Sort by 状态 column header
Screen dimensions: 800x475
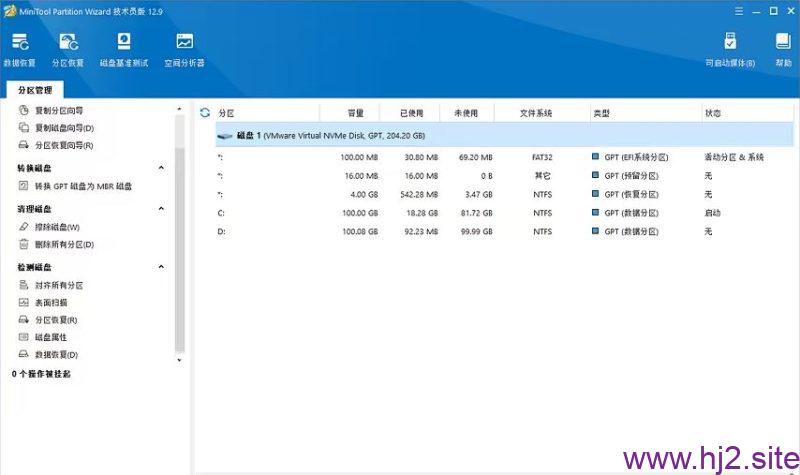point(713,113)
